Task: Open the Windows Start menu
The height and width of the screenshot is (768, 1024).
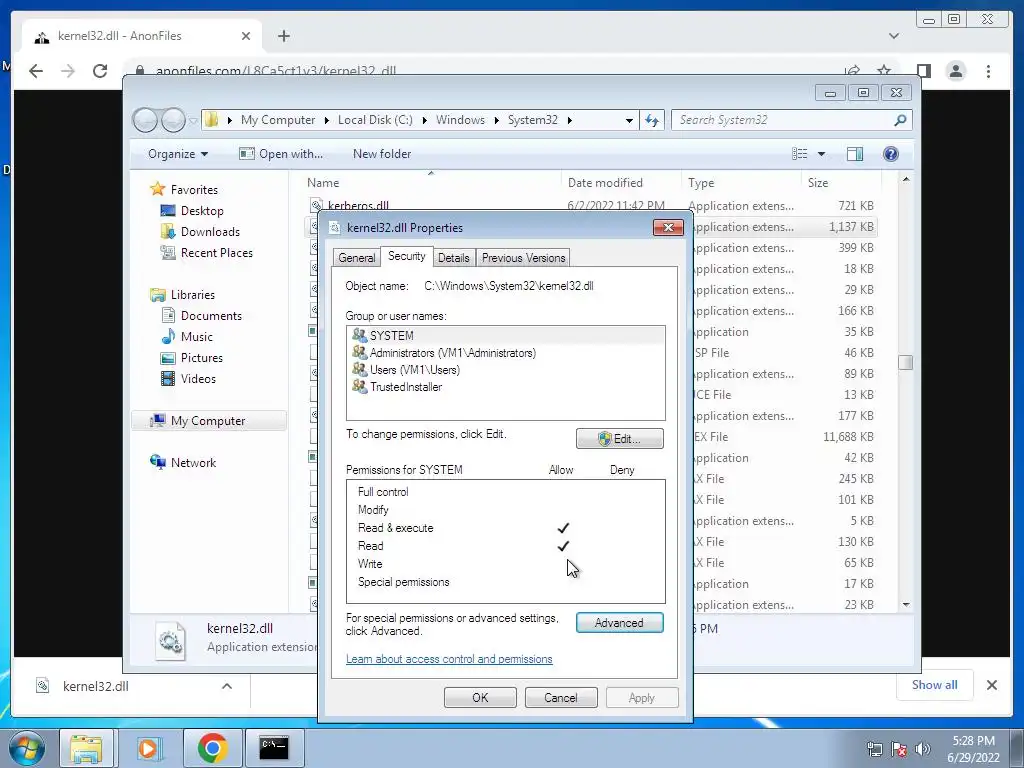Action: 27,748
